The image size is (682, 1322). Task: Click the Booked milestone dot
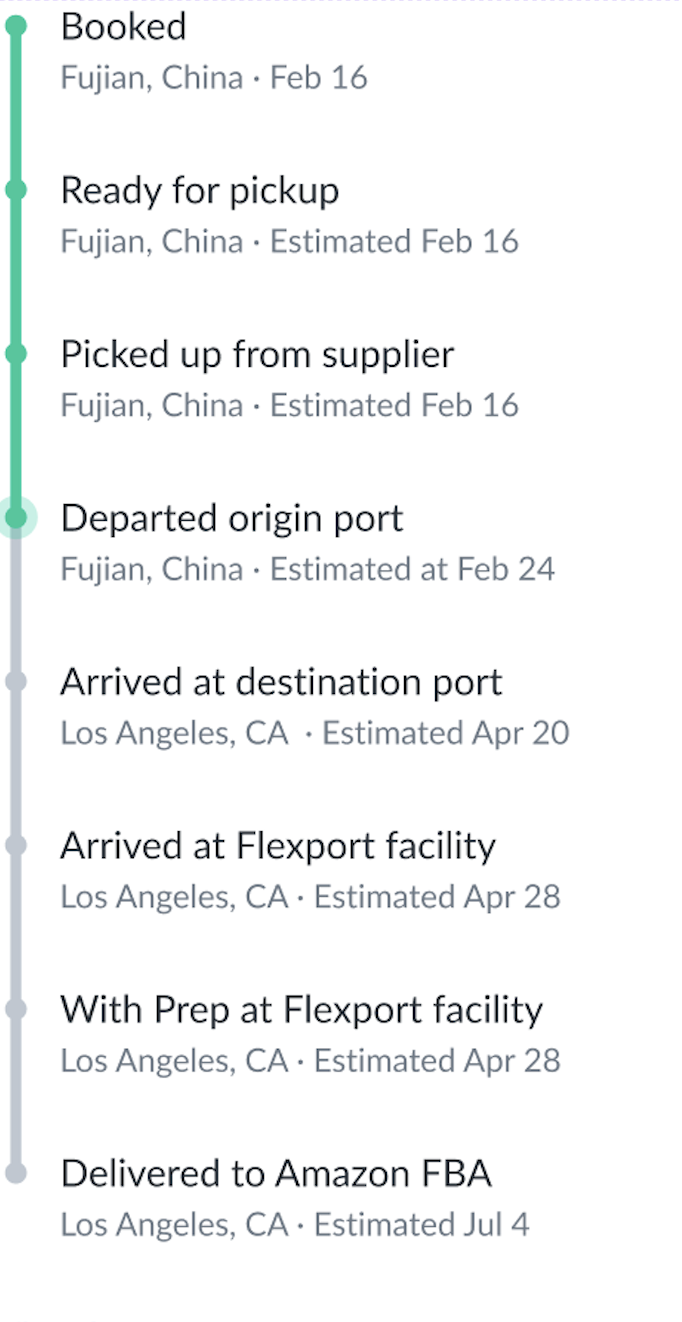(15, 27)
